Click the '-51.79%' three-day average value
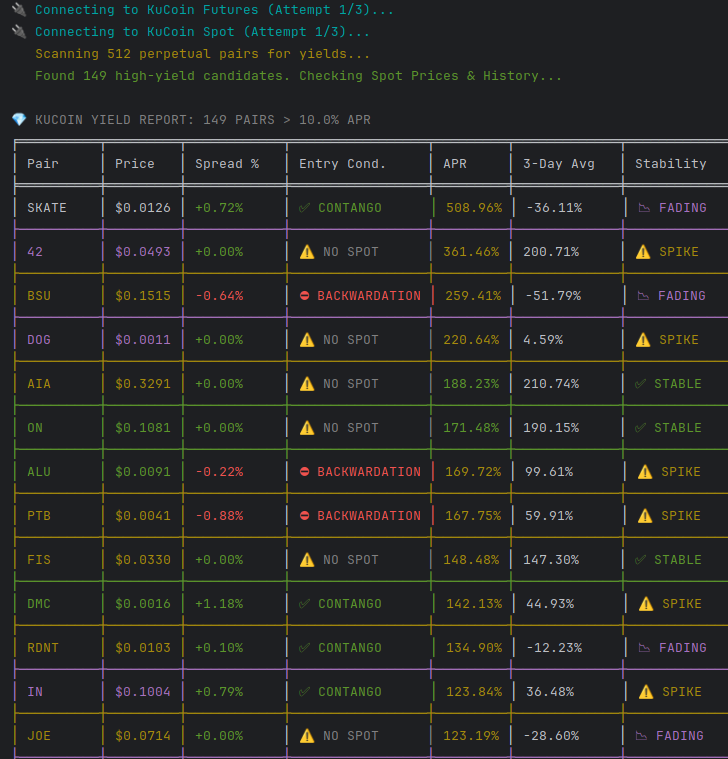The width and height of the screenshot is (728, 759). click(554, 296)
